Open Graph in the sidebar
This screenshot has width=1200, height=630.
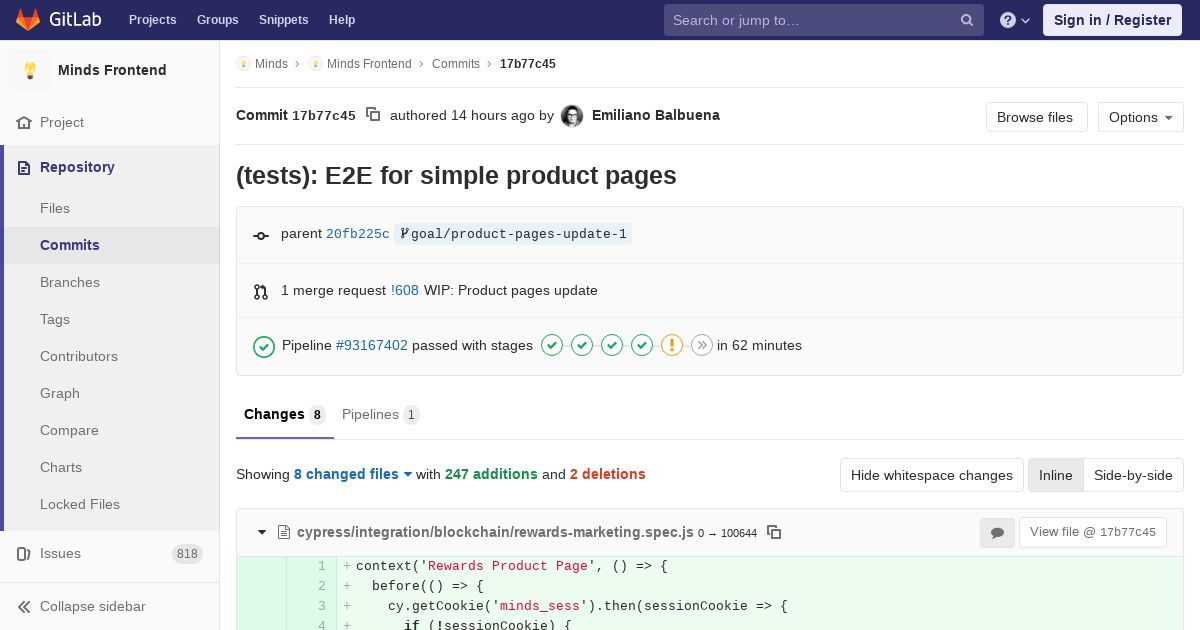[112, 393]
